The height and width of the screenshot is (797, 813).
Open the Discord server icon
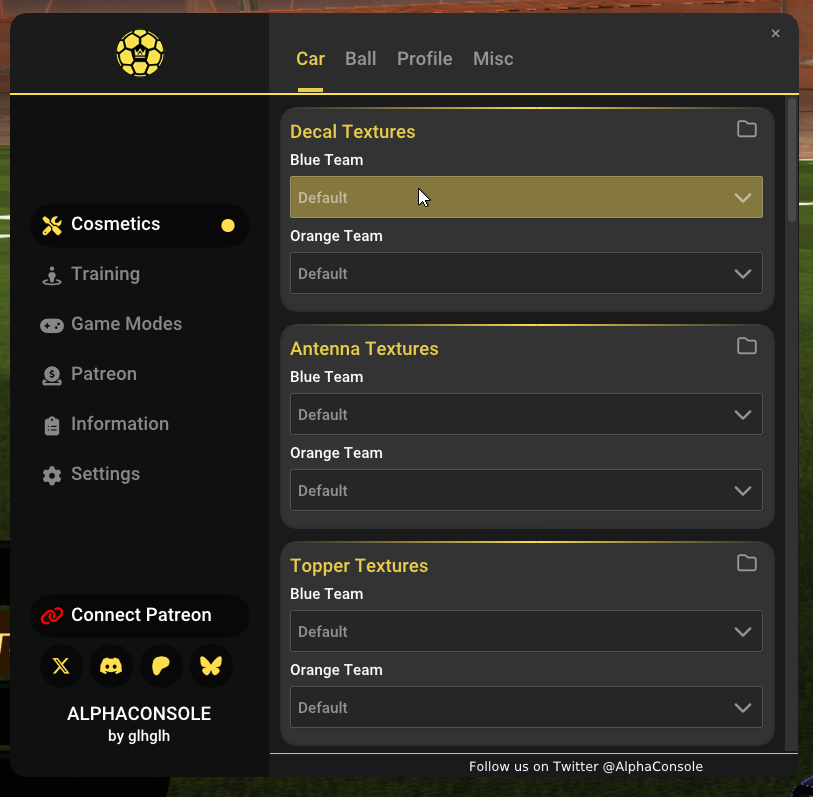tap(111, 666)
